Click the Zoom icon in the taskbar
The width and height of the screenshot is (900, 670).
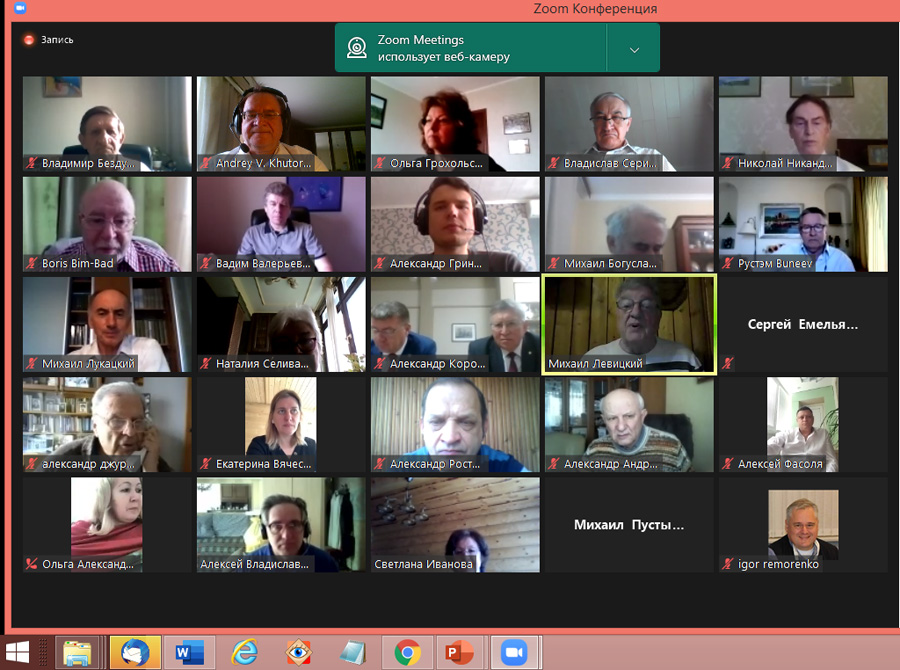[x=514, y=652]
